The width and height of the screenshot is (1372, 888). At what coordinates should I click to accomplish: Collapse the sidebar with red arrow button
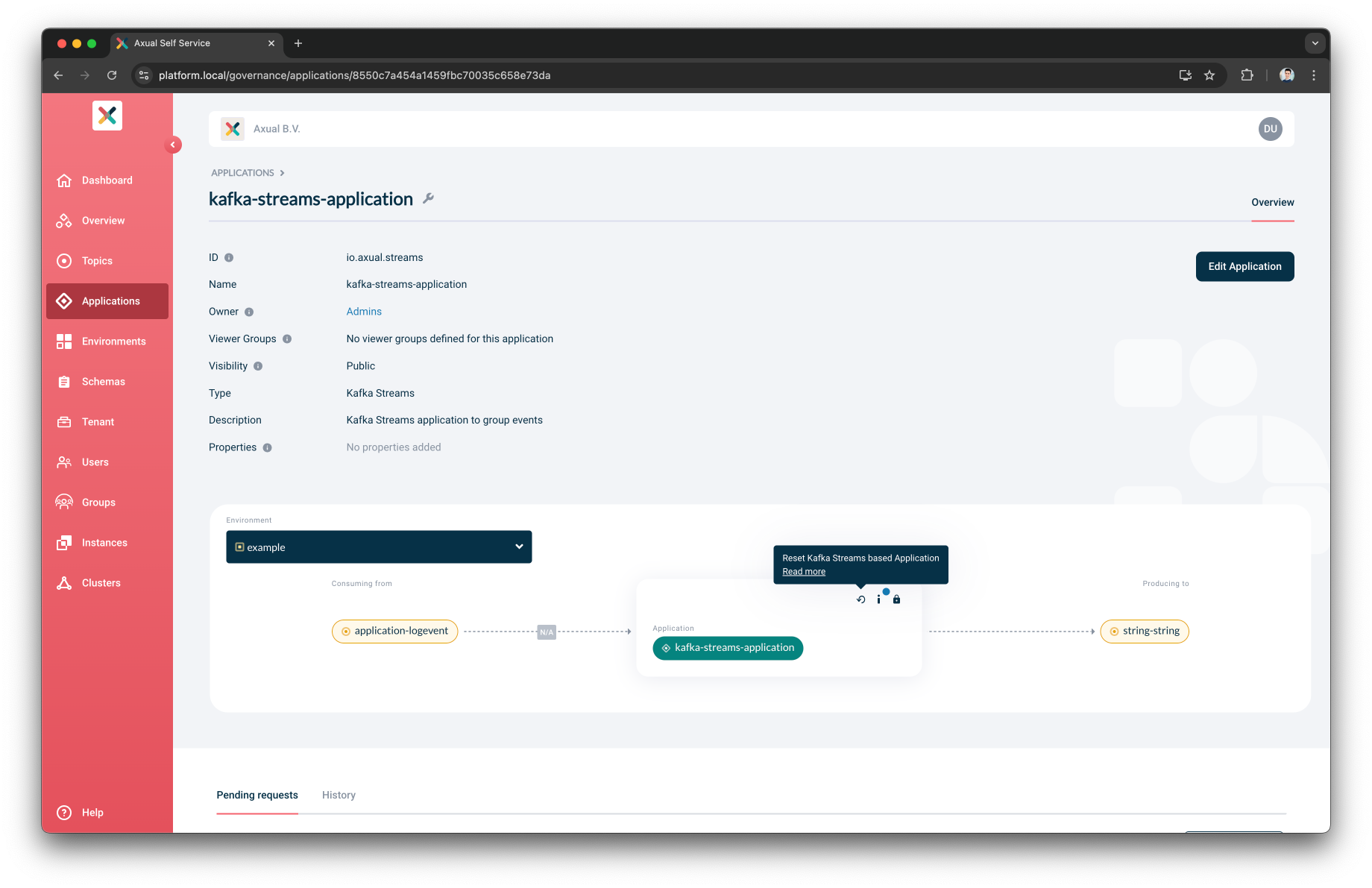[x=173, y=145]
